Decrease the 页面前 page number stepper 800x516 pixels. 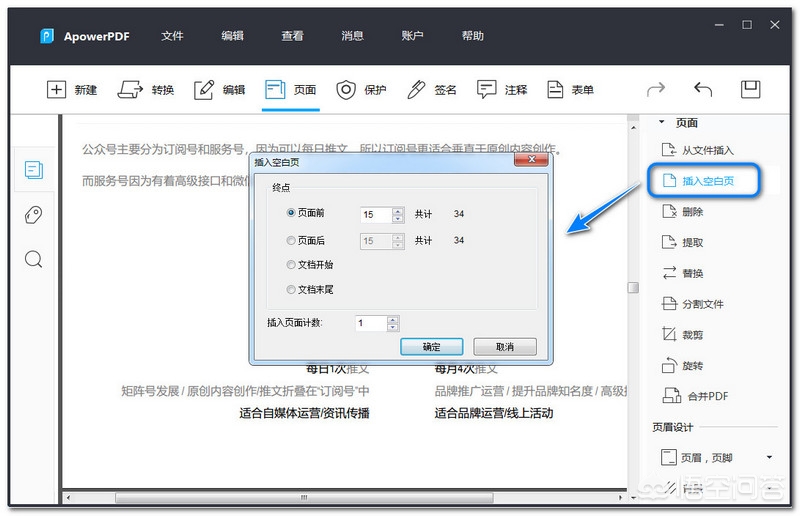(398, 218)
